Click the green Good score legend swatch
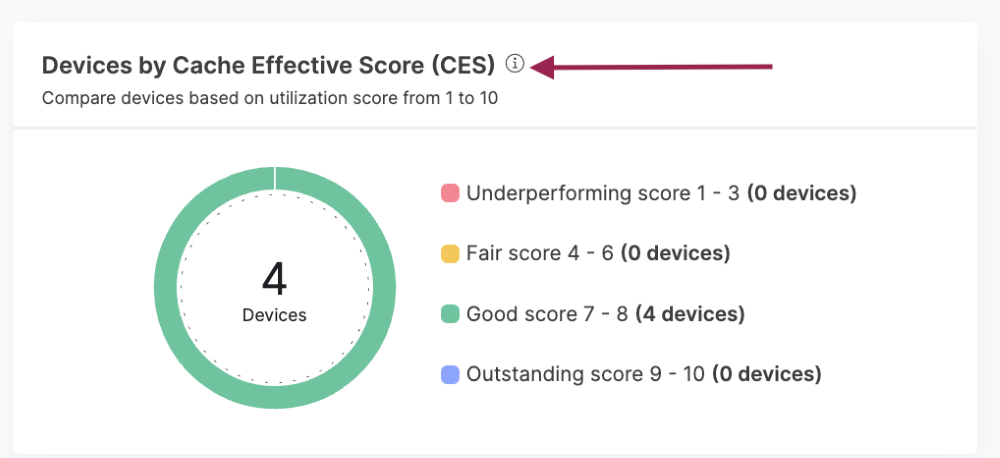 coord(450,315)
